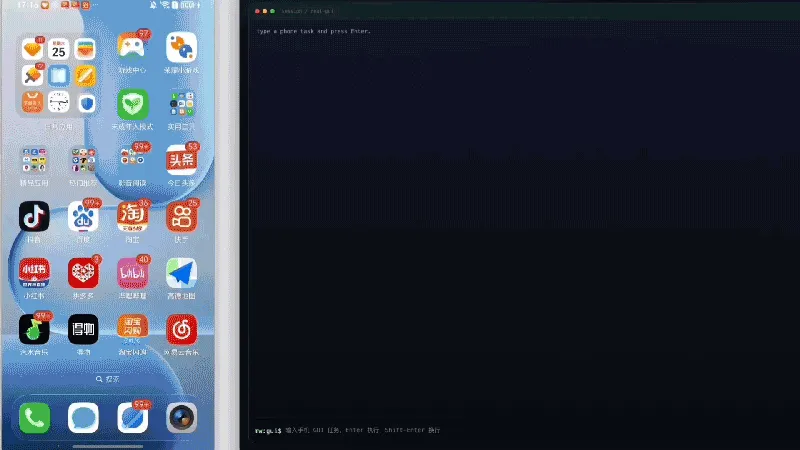Open the green shield leaf app
The width and height of the screenshot is (800, 450).
click(132, 104)
